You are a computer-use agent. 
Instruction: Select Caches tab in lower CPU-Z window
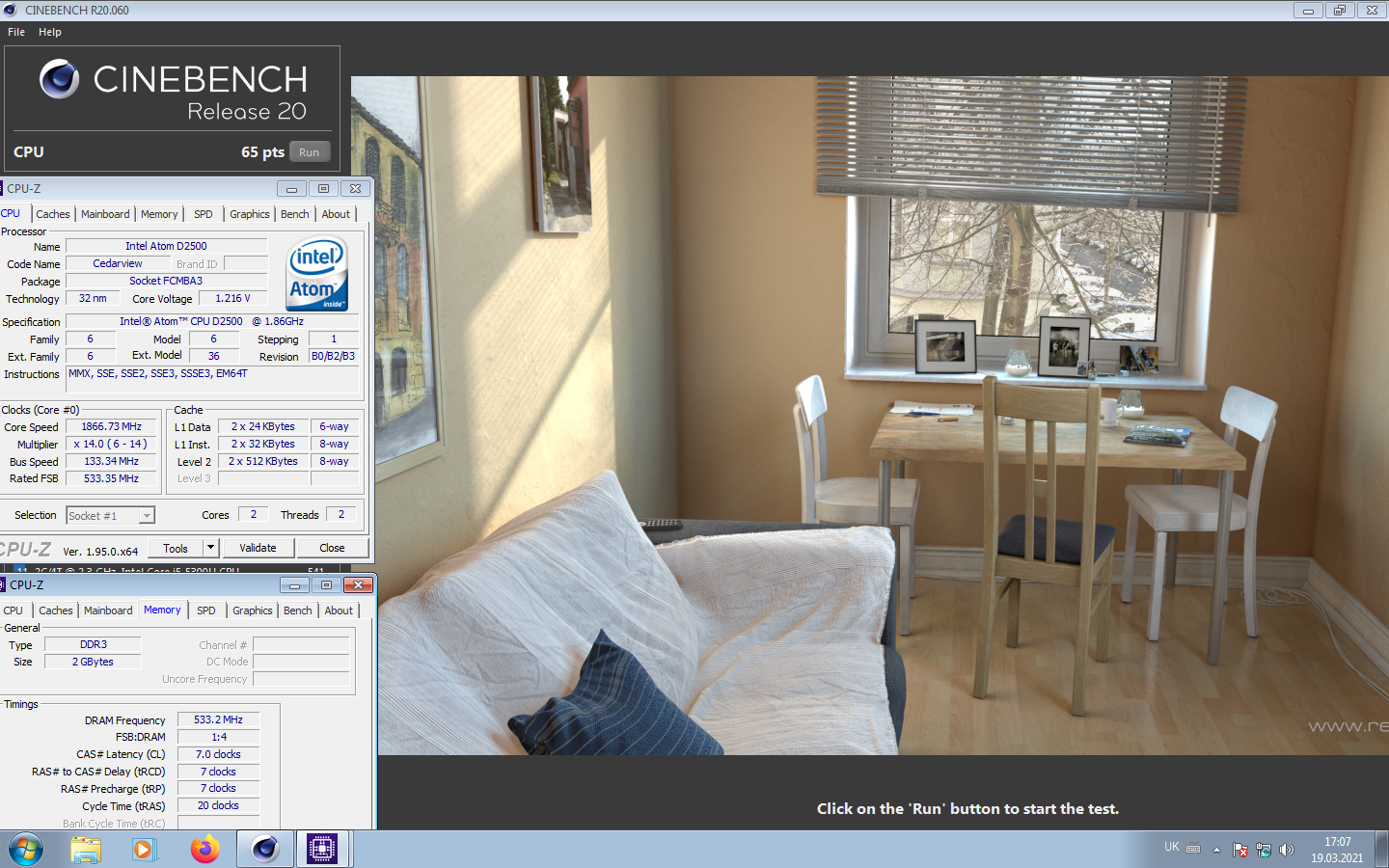(x=56, y=610)
